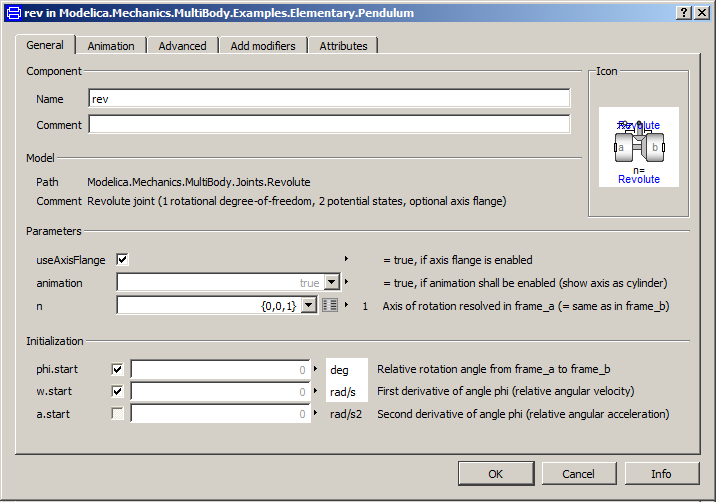This screenshot has height=502, width=716.
Task: Enable the a.start checkbox
Action: tap(118, 413)
